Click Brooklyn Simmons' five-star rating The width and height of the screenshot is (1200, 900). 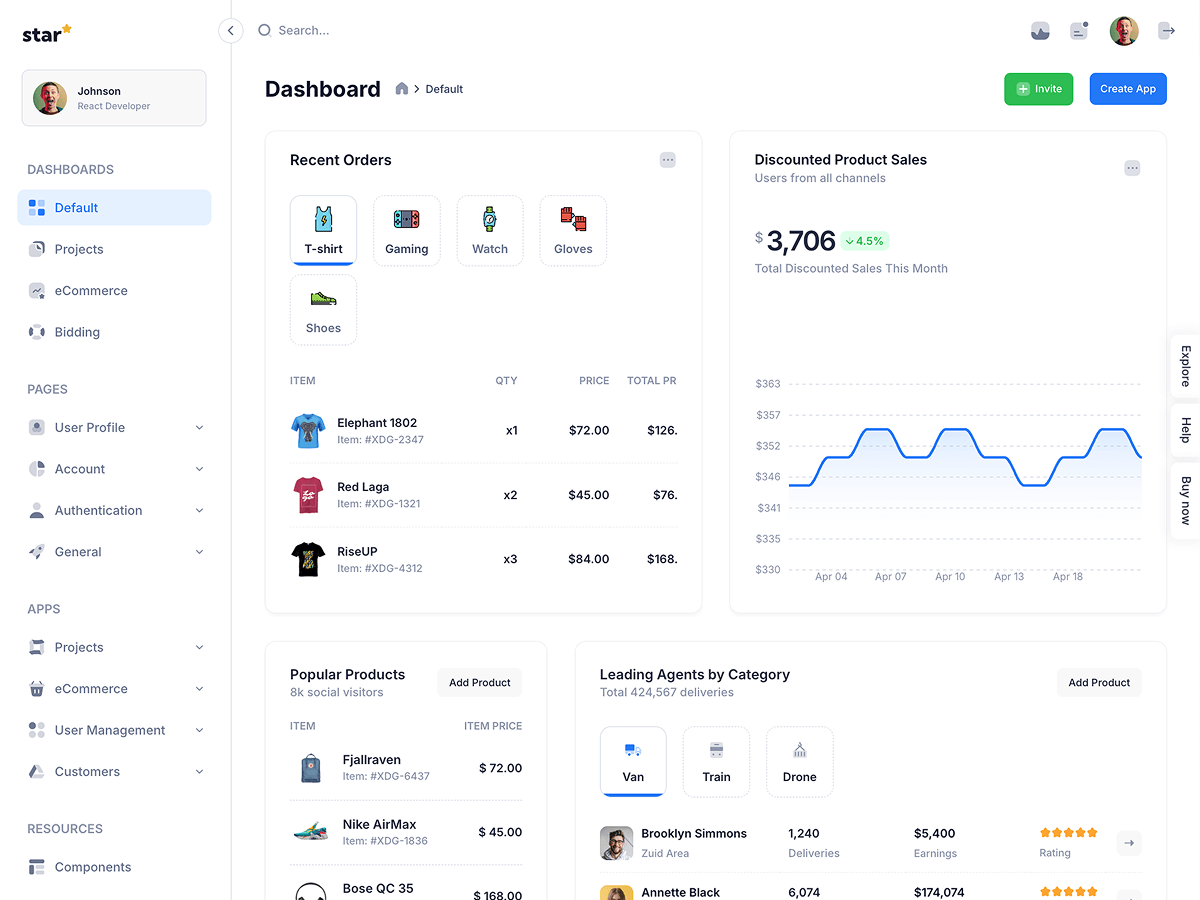coord(1068,831)
